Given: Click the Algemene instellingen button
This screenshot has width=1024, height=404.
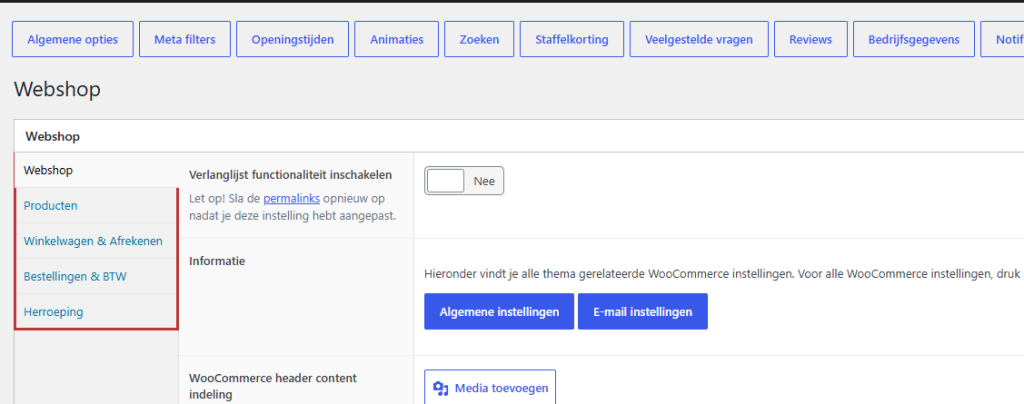Looking at the screenshot, I should pyautogui.click(x=499, y=311).
